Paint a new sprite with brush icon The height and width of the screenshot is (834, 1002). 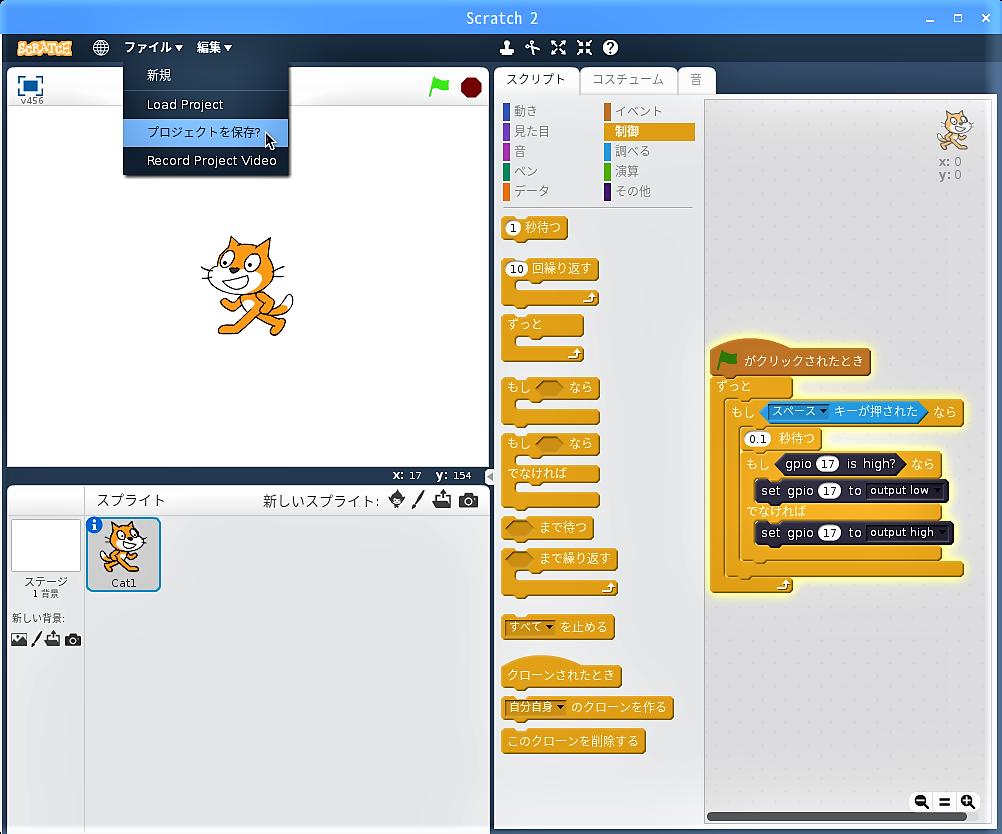[418, 500]
